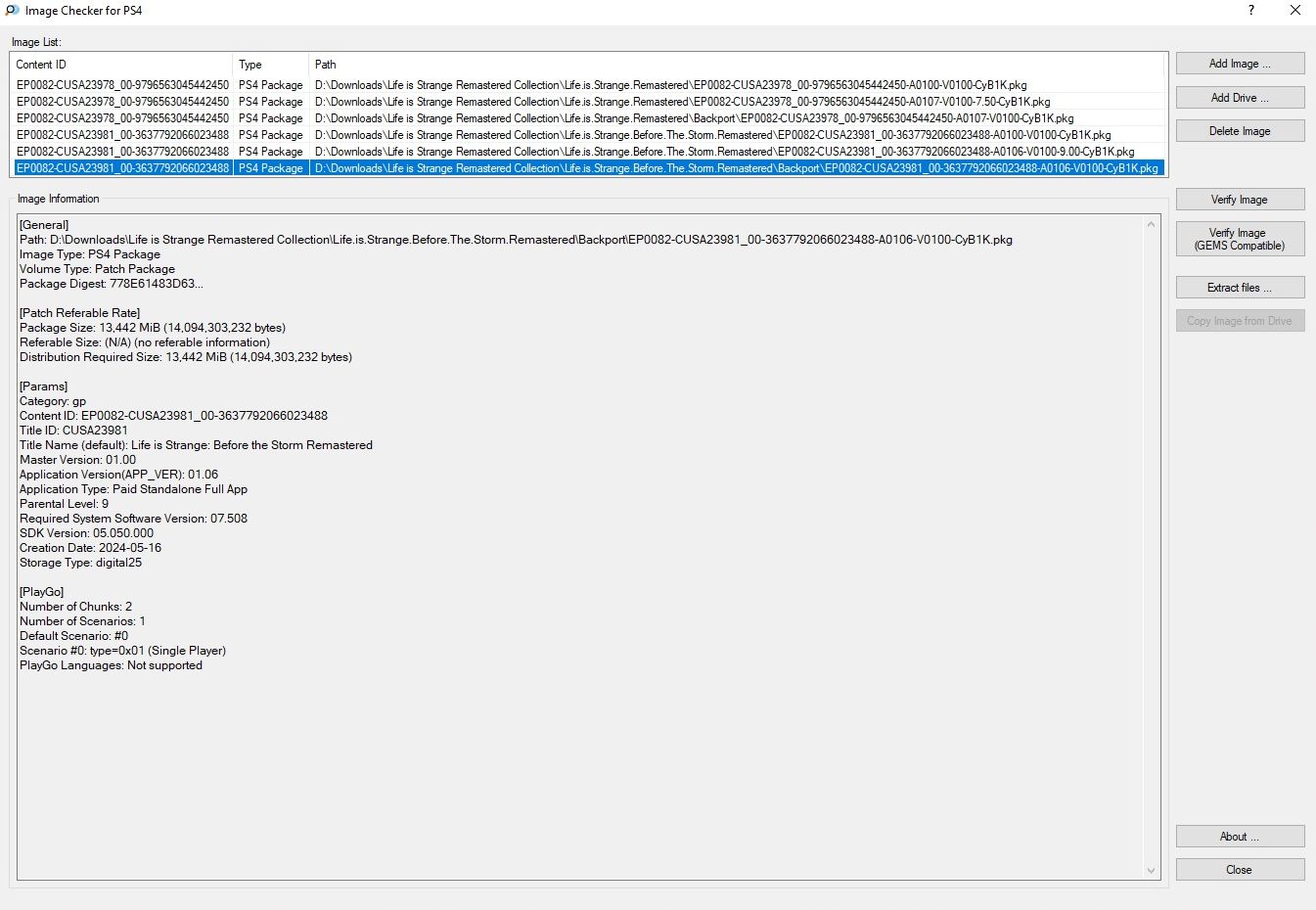1316x910 pixels.
Task: Click the title bar help question mark
Action: pyautogui.click(x=1250, y=11)
